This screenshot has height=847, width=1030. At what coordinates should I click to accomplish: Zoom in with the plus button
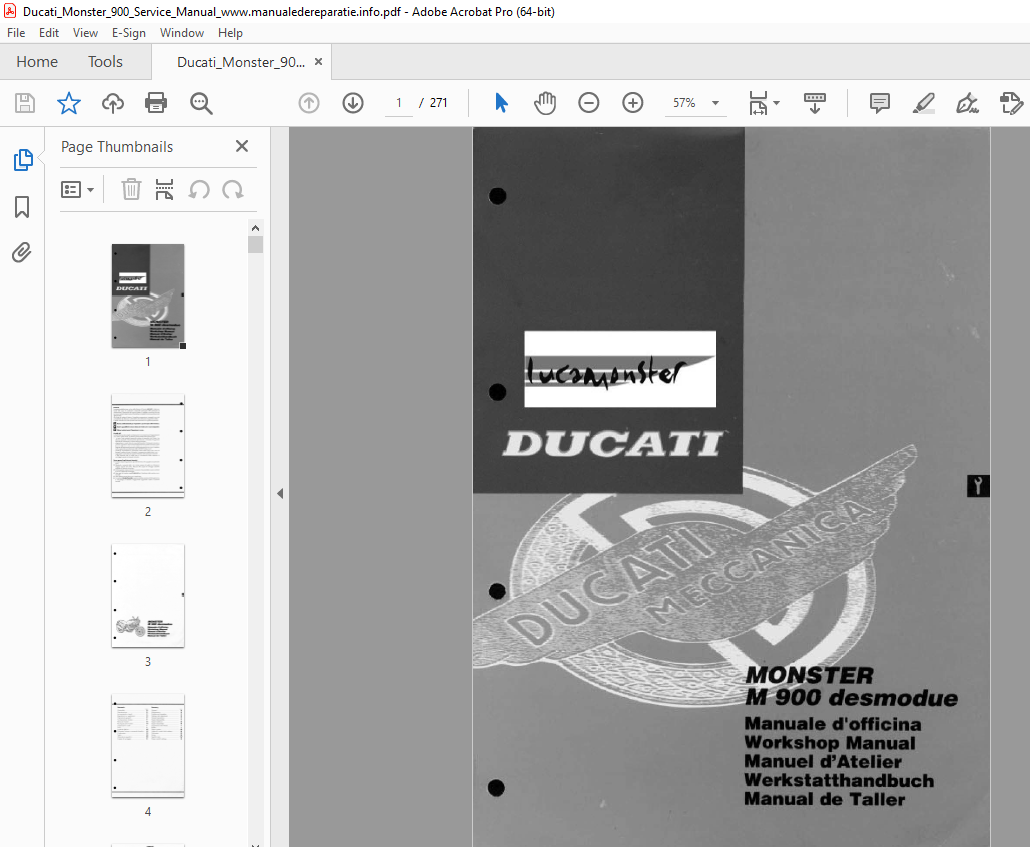click(633, 103)
